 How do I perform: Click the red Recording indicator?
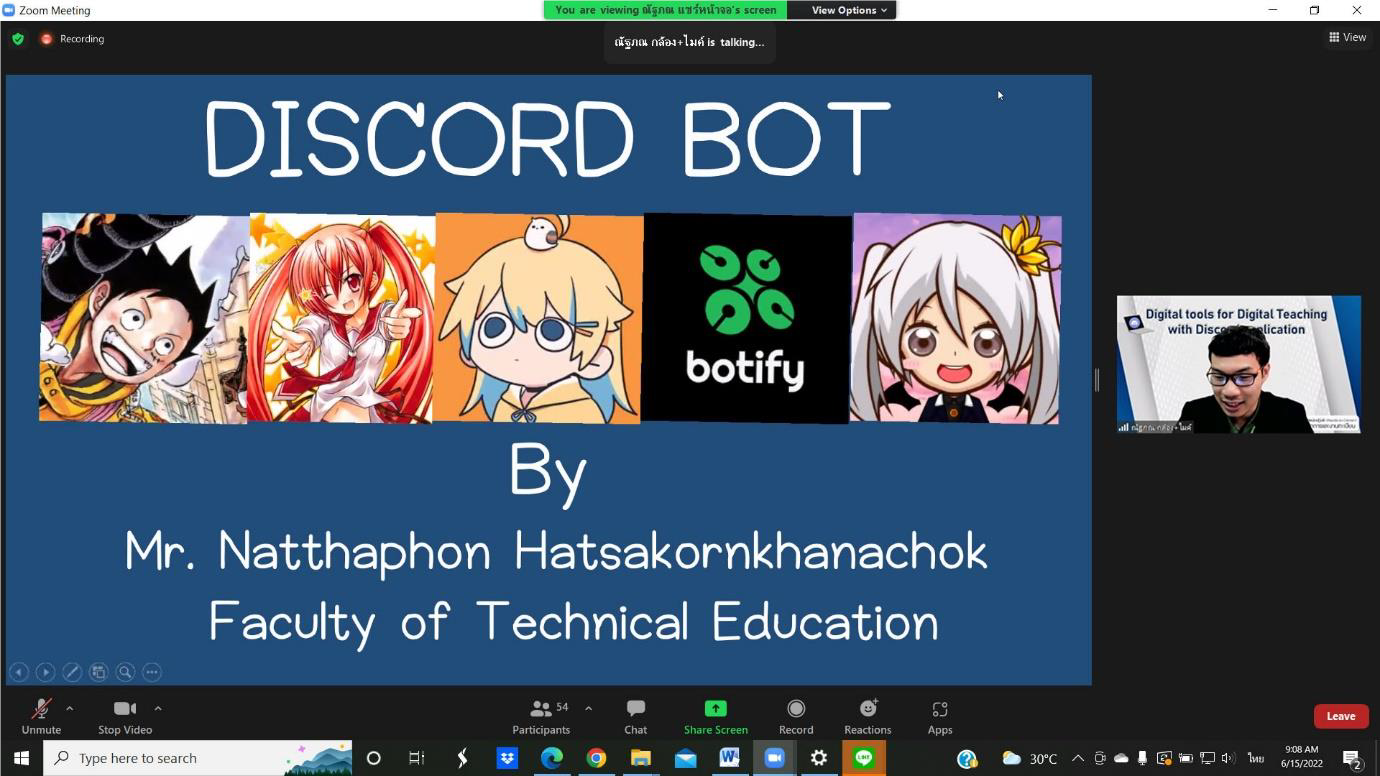coord(72,39)
